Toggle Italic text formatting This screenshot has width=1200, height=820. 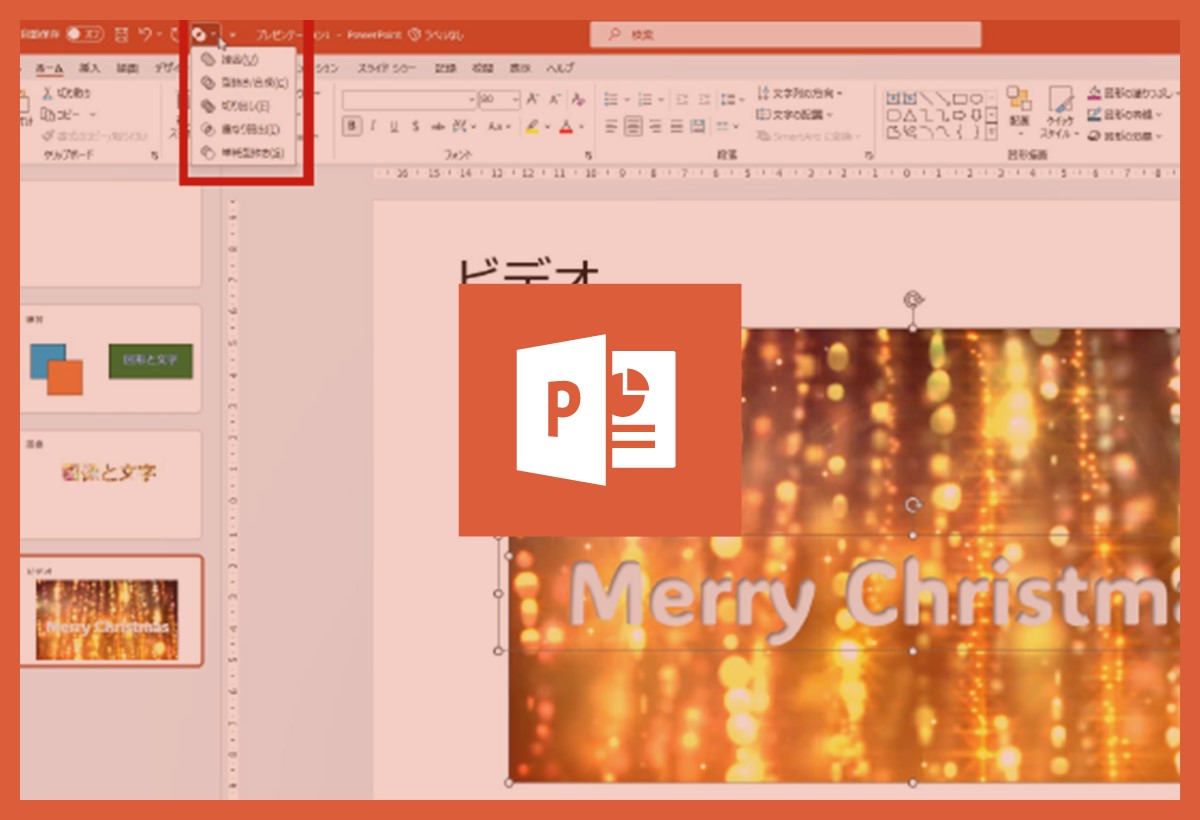pyautogui.click(x=373, y=126)
